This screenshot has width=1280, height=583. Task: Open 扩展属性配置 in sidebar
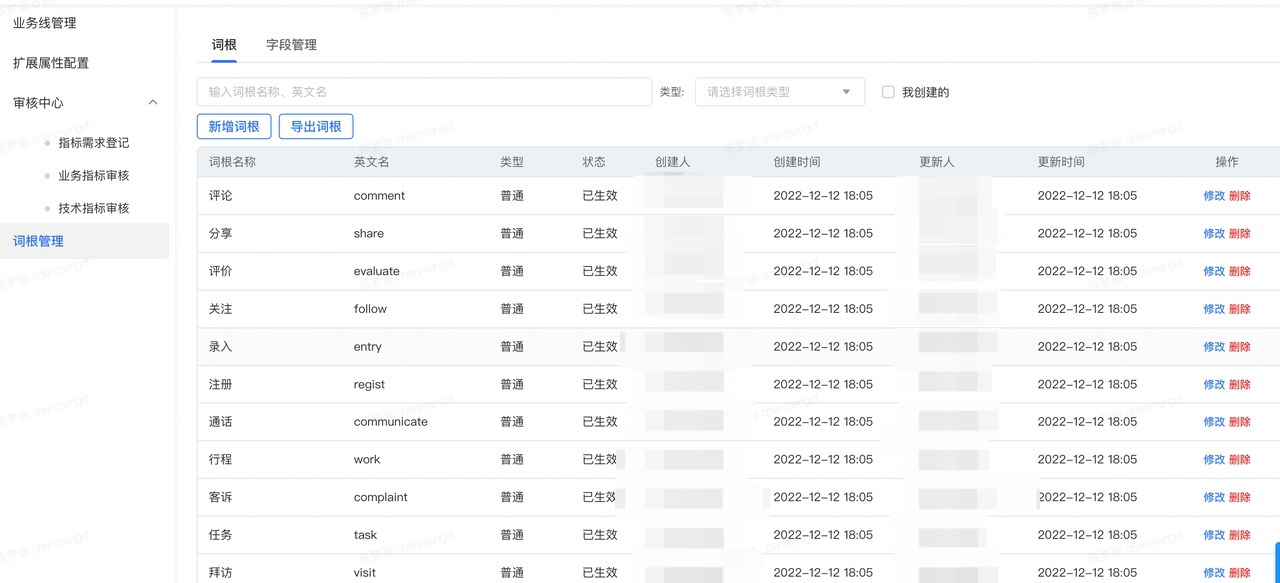click(51, 63)
